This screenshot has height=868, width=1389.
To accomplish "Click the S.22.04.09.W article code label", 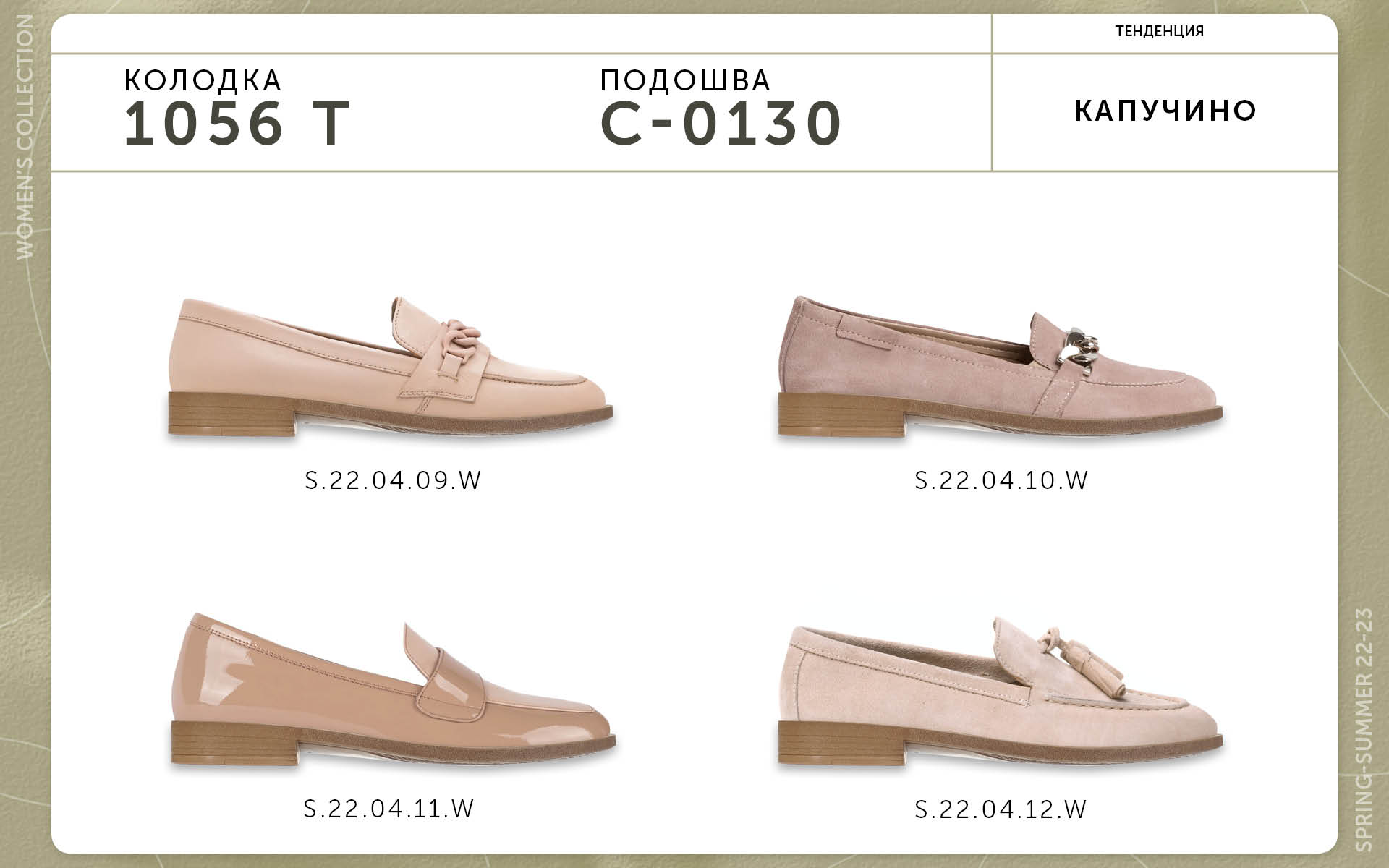I will [x=393, y=480].
